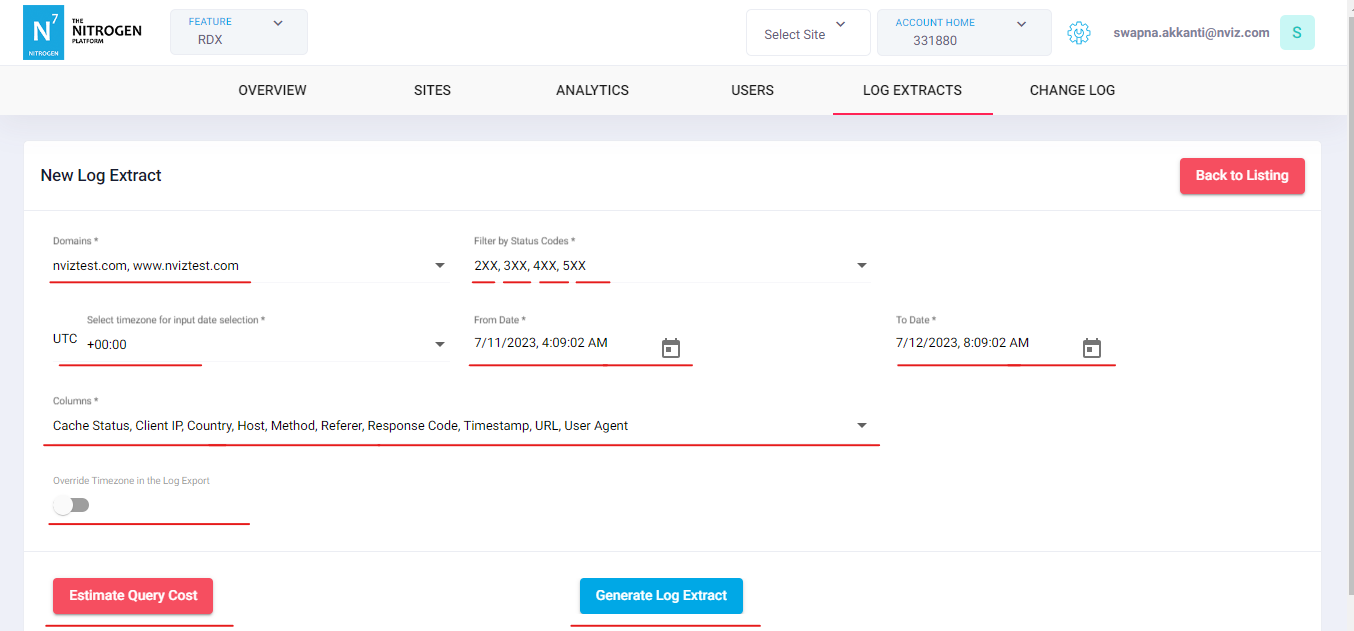Open the Select Site dropdown
The height and width of the screenshot is (631, 1354).
click(x=807, y=34)
